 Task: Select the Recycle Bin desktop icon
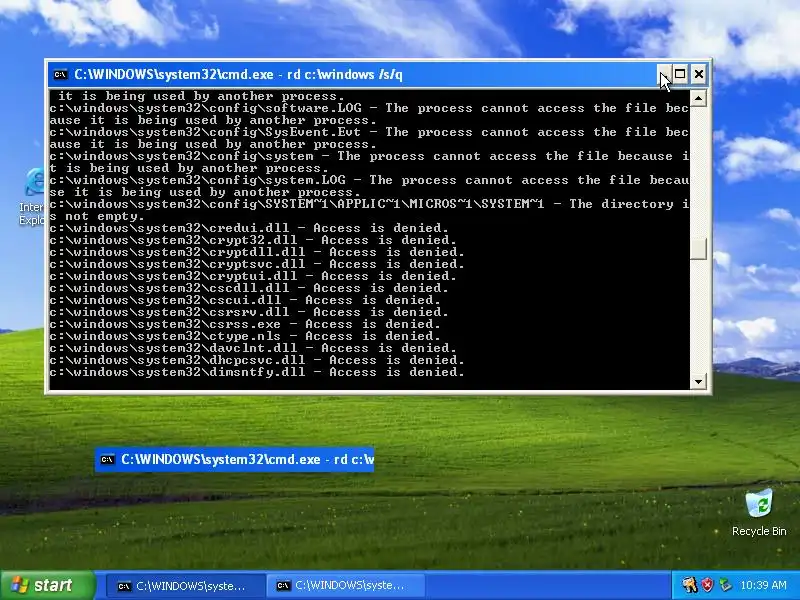point(759,513)
